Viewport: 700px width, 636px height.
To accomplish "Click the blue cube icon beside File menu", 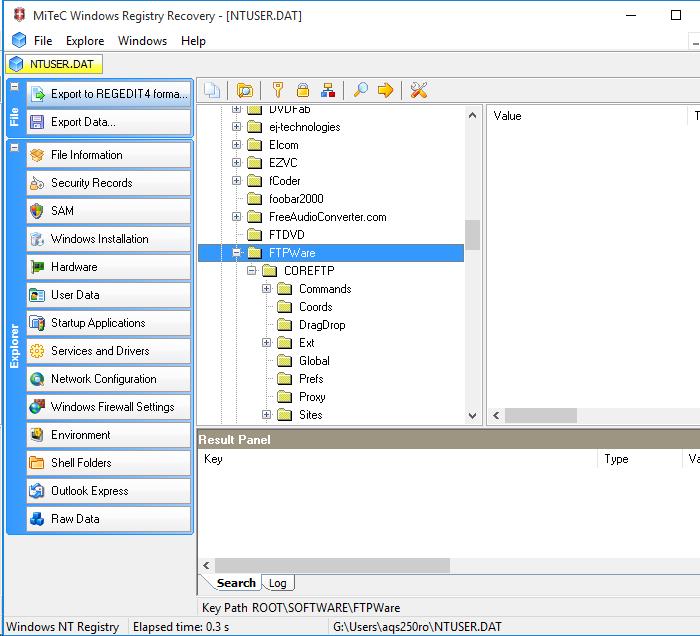I will point(19,40).
